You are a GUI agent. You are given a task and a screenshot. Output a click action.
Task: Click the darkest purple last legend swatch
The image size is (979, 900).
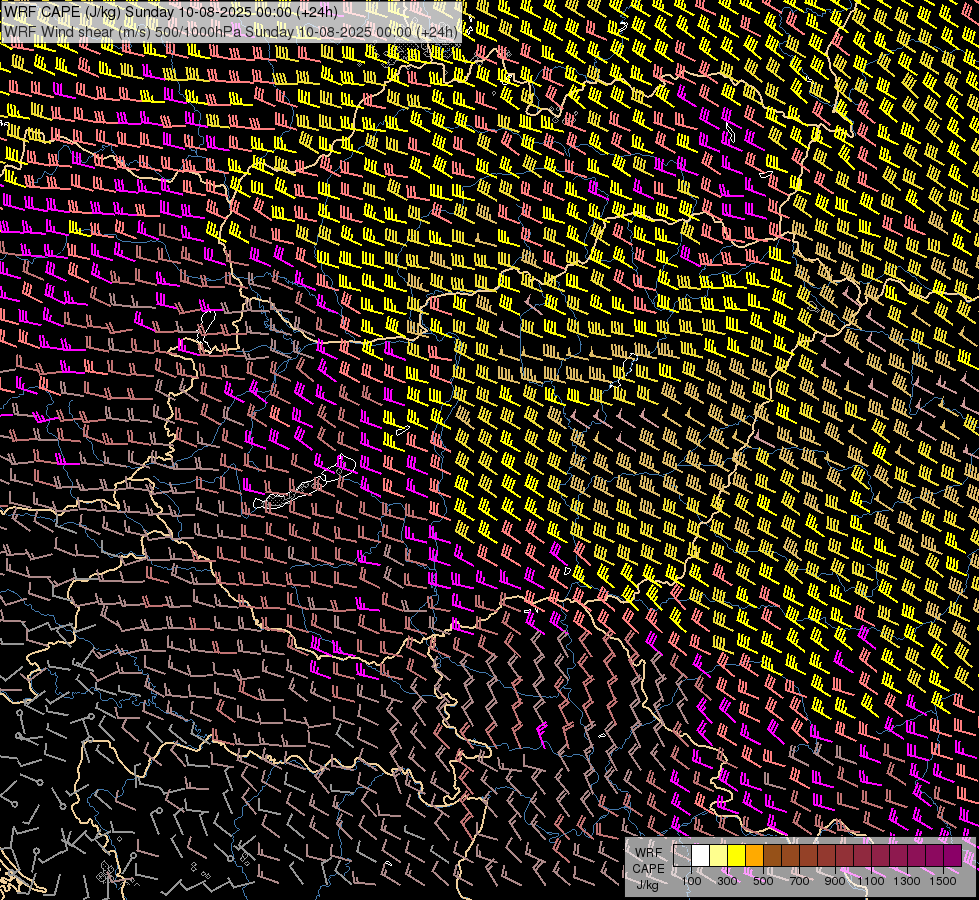pos(952,856)
